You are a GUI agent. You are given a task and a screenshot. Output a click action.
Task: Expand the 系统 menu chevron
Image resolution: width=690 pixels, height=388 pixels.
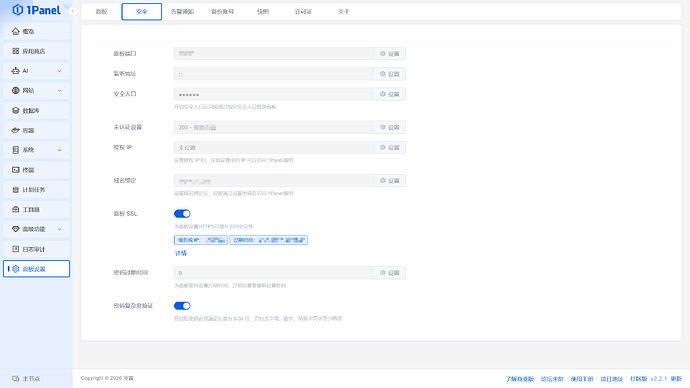[x=59, y=150]
